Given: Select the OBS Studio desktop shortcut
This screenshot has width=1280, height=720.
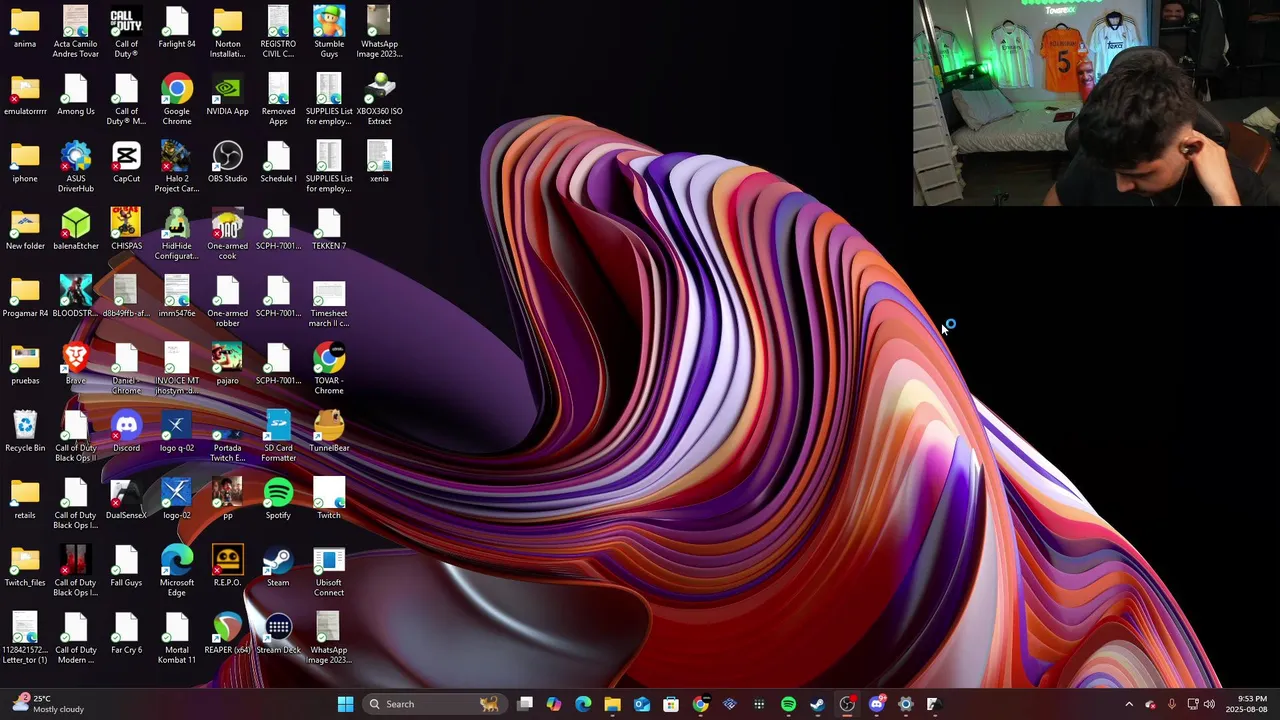Looking at the screenshot, I should point(227,162).
